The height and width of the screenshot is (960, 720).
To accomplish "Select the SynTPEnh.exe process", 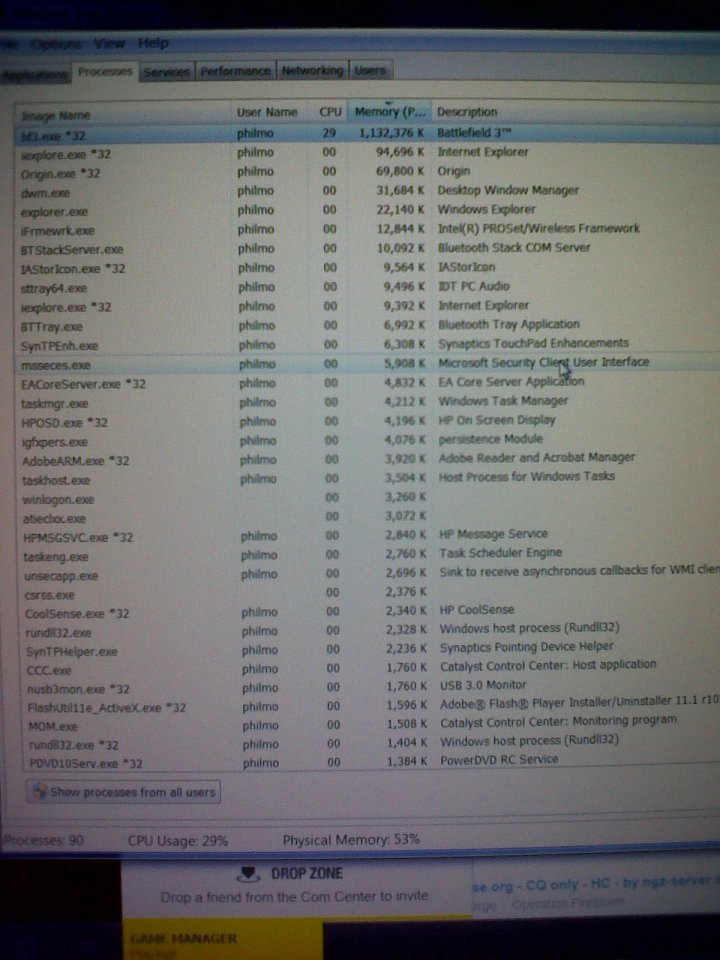I will point(59,346).
